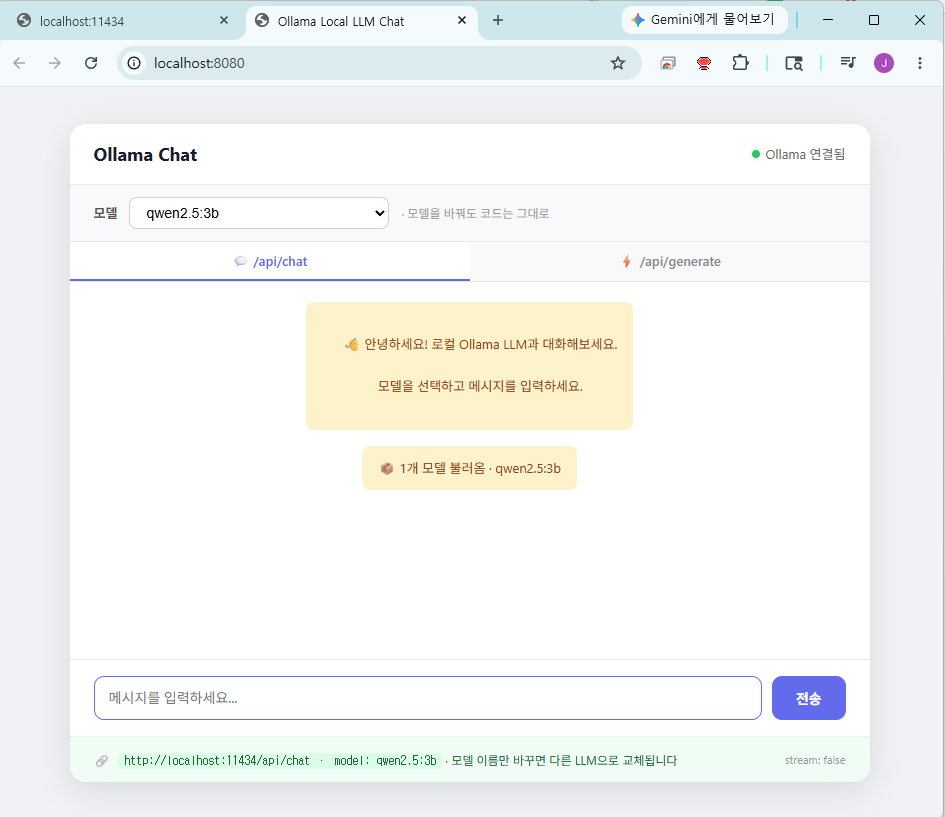Close the localhost:11434 tab

[x=224, y=20]
